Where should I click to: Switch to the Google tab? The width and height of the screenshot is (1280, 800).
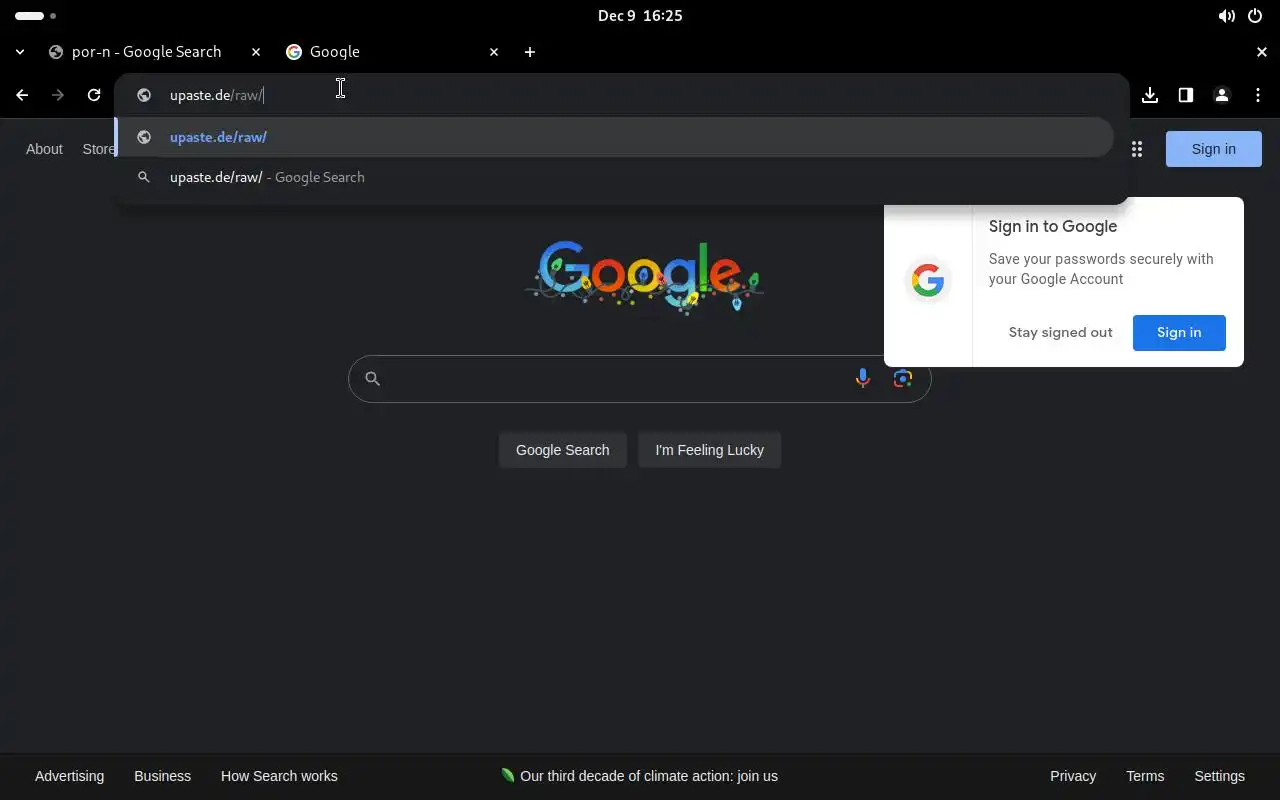click(393, 52)
